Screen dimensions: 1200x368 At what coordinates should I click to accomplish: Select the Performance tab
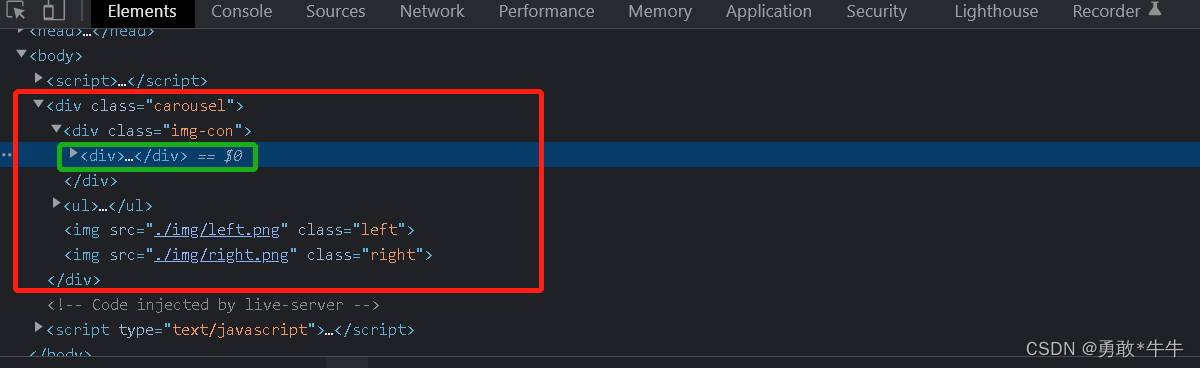pos(546,12)
